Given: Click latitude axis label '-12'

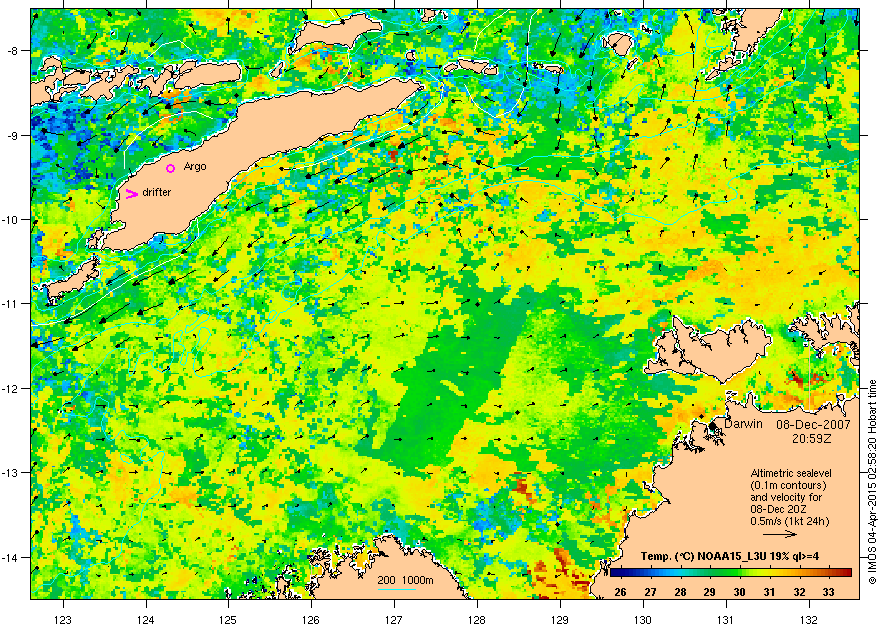Looking at the screenshot, I should (x=10, y=389).
